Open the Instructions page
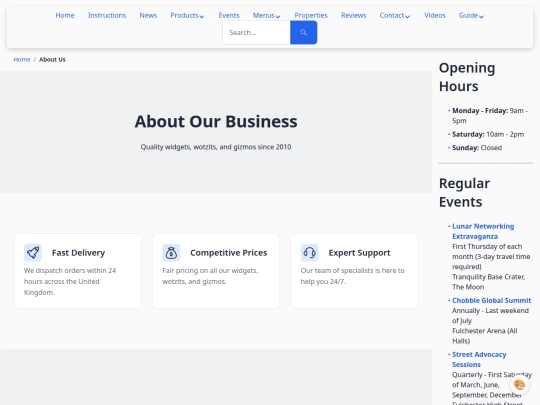Screen dimensions: 540x405 (x=107, y=15)
